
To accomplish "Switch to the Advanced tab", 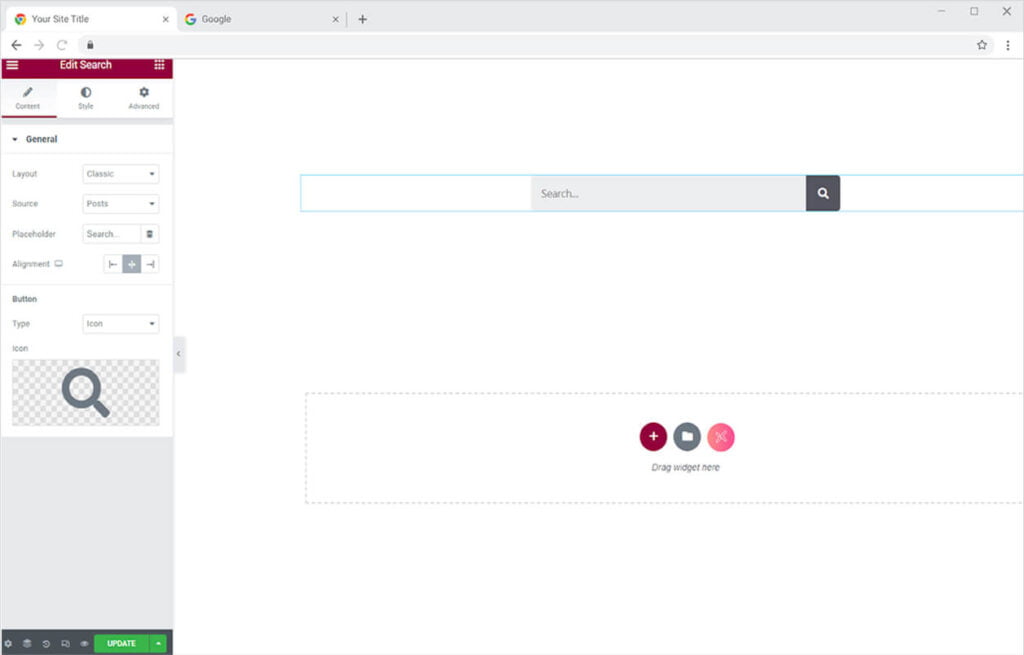I will point(143,98).
